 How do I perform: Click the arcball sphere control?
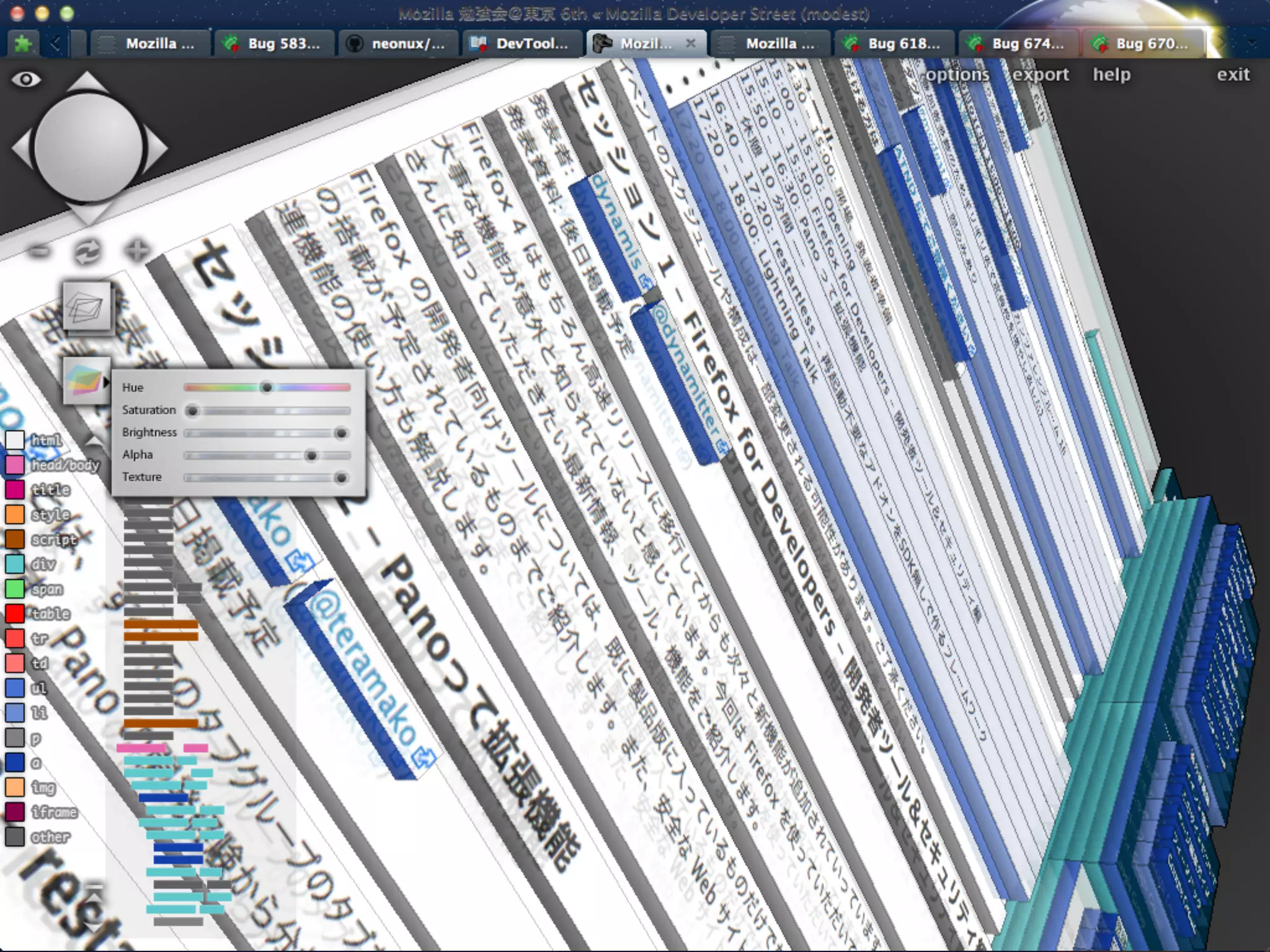pos(88,148)
